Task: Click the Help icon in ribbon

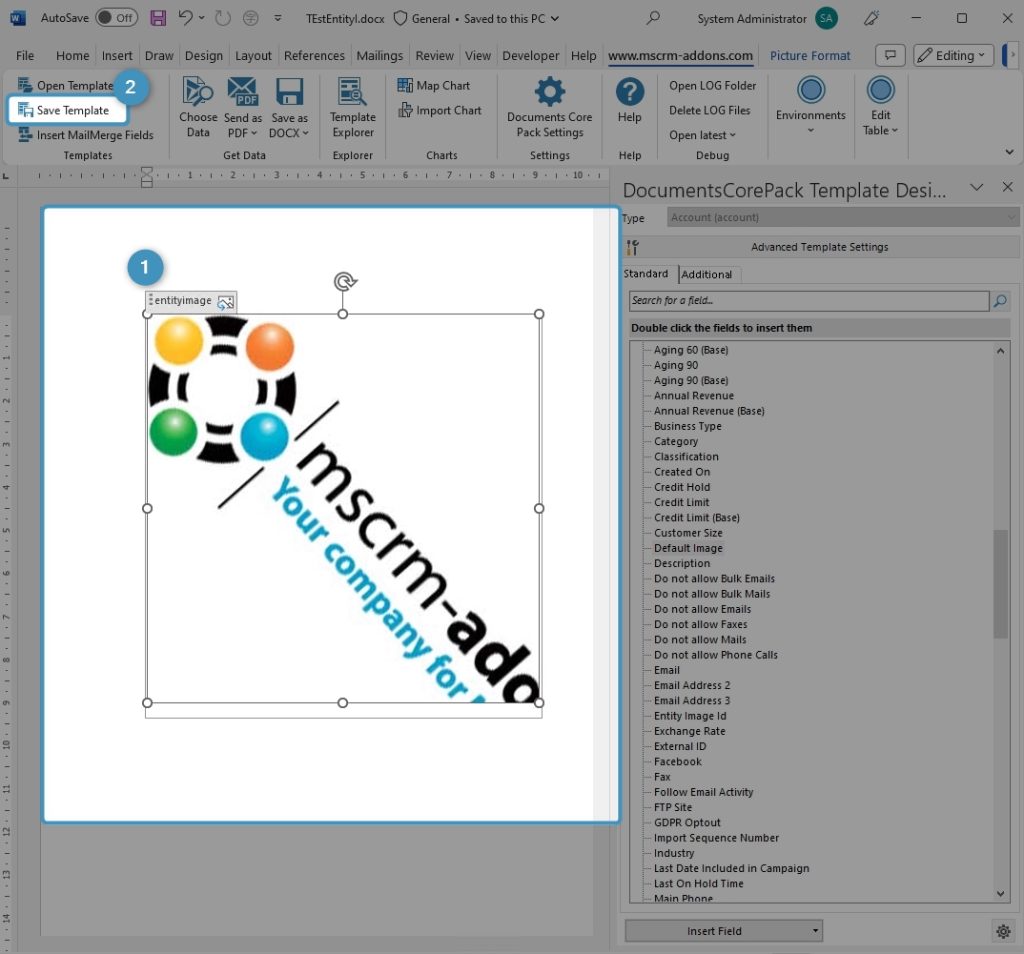Action: click(629, 93)
